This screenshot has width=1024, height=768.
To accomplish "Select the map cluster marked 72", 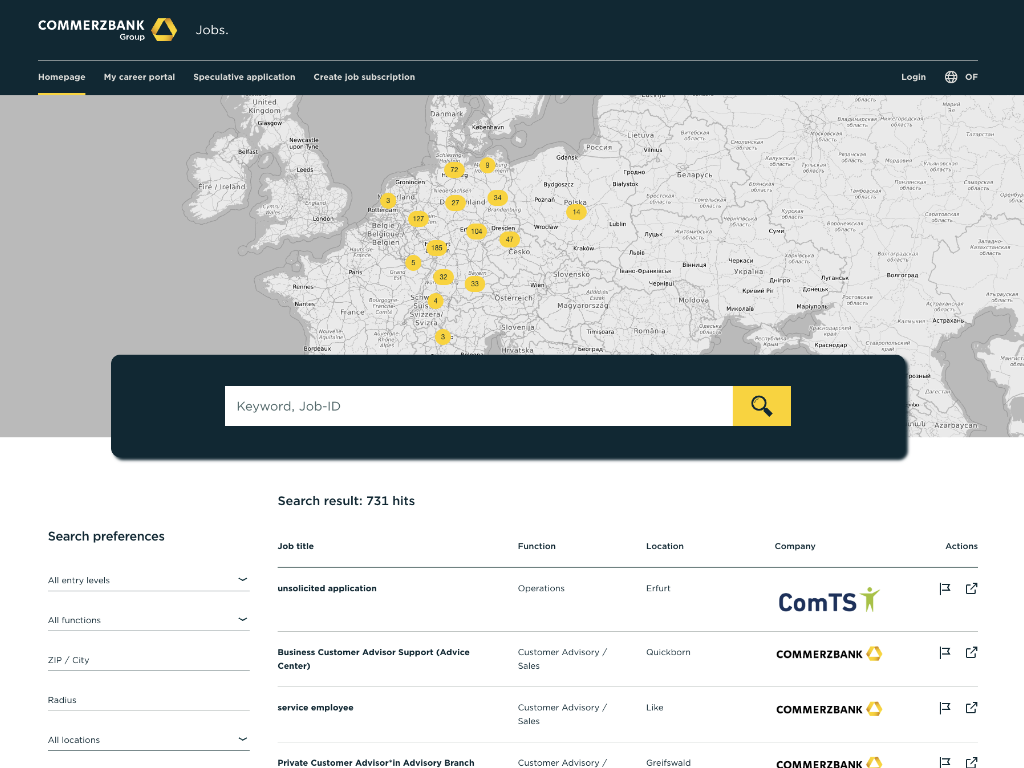I will coord(453,170).
